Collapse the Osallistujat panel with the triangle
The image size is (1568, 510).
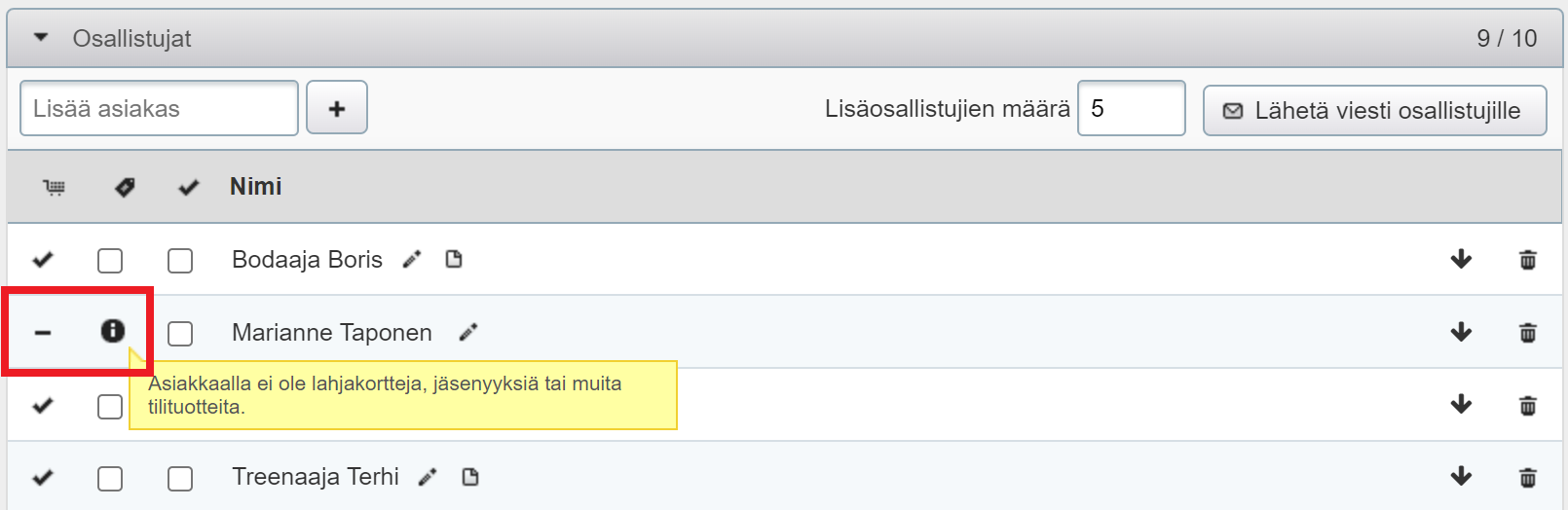[41, 38]
